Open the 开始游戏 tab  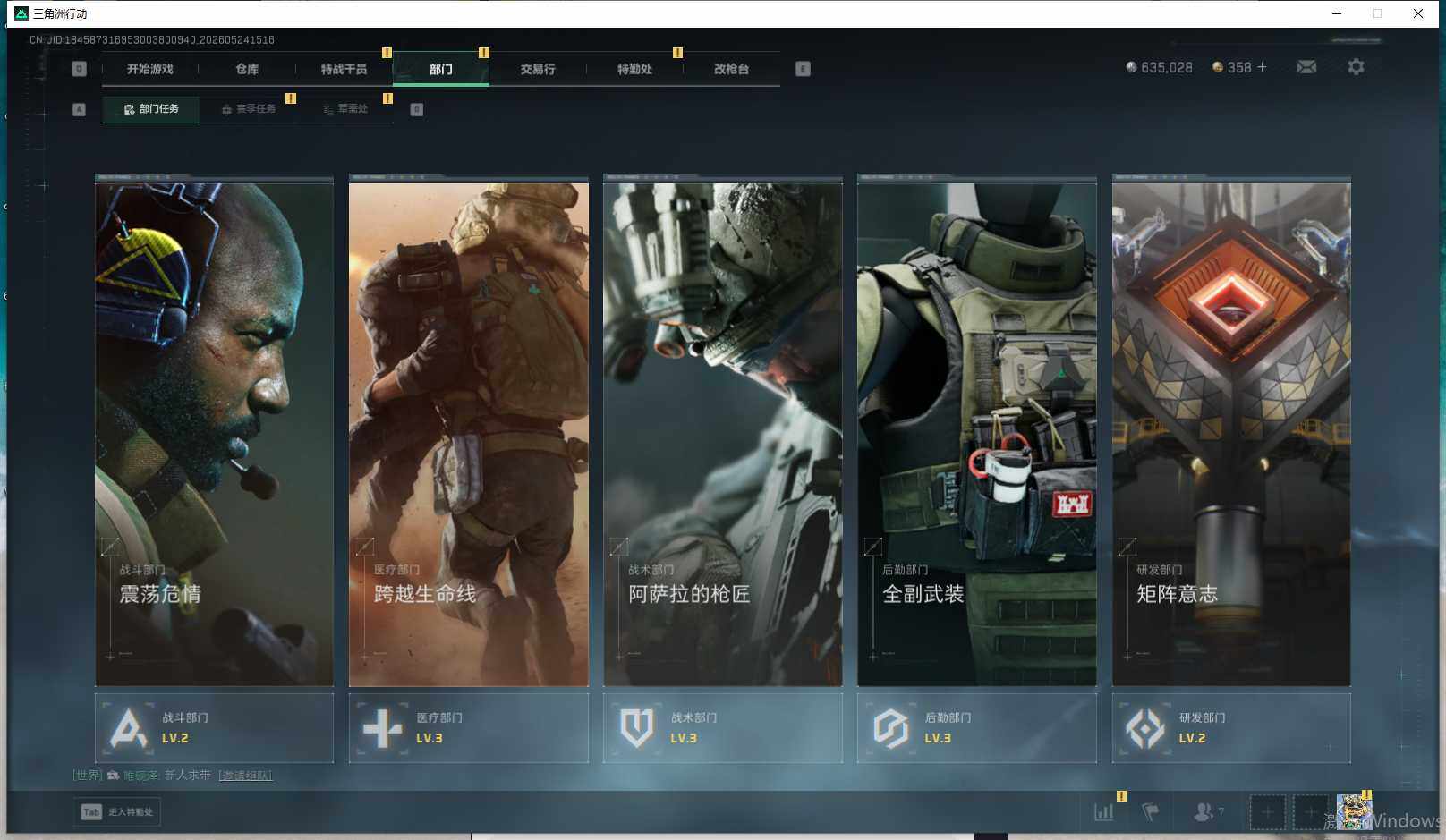click(149, 69)
